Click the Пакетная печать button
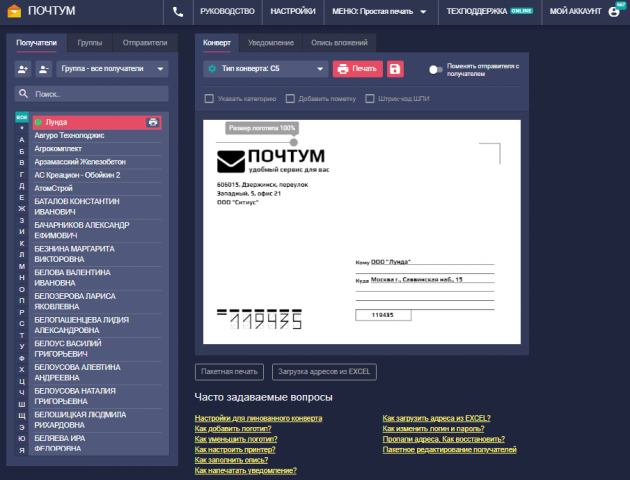This screenshot has width=630, height=480. point(229,372)
